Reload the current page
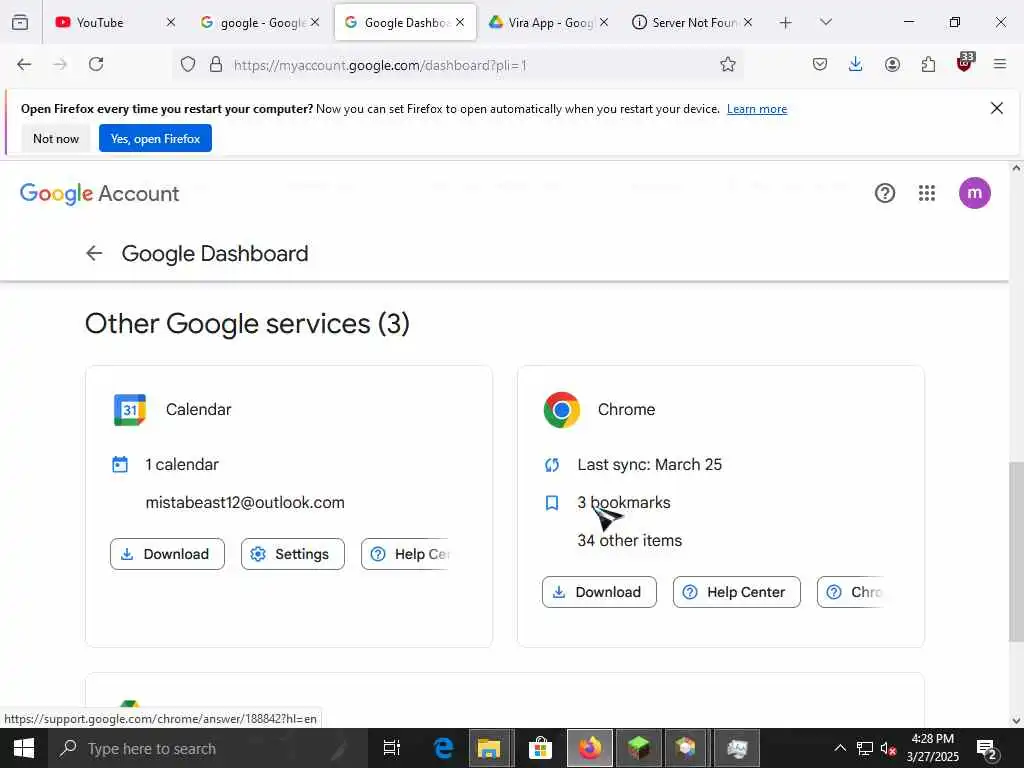The height and width of the screenshot is (768, 1024). pyautogui.click(x=96, y=64)
